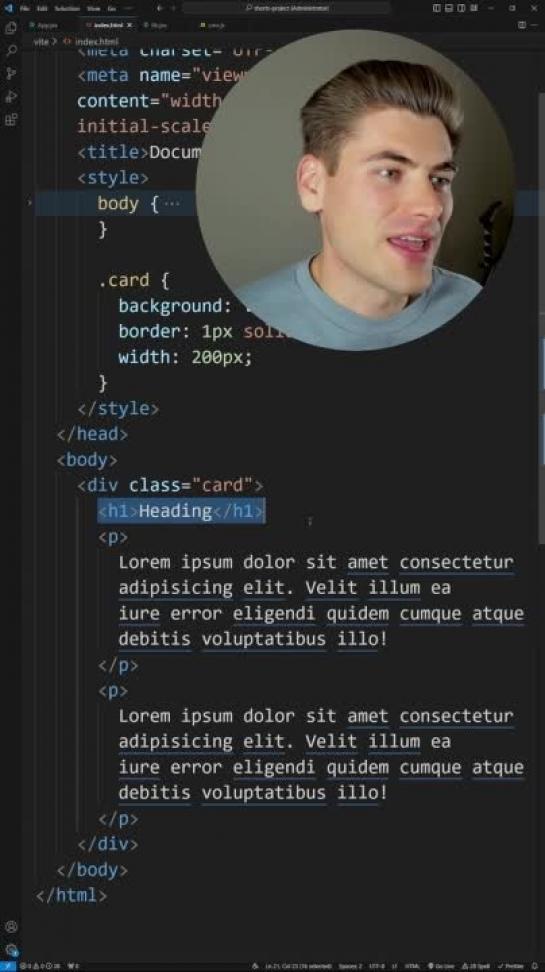
Task: Toggle the bottom panel layout icon
Action: coord(449,8)
